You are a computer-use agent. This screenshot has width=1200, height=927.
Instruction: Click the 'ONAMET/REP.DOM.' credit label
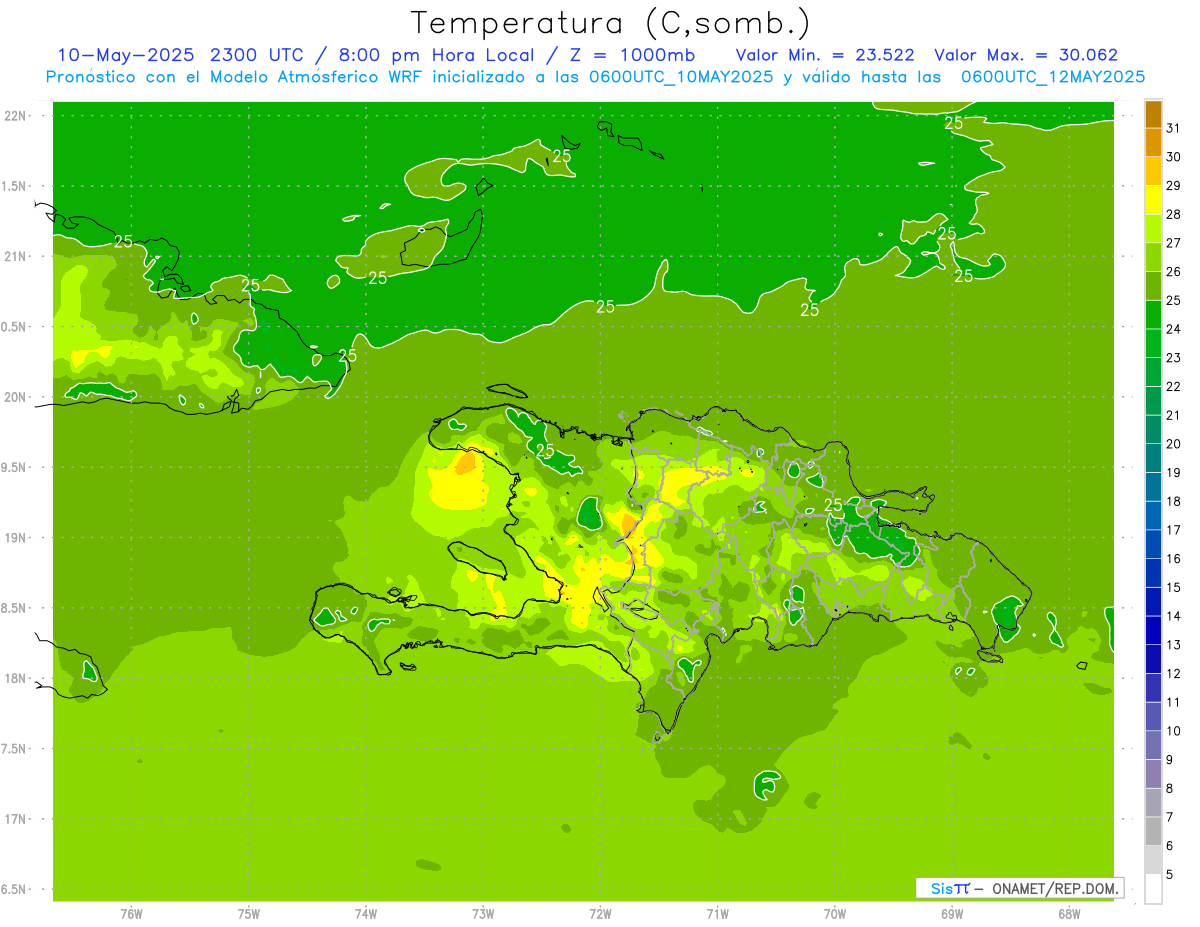pyautogui.click(x=1054, y=888)
